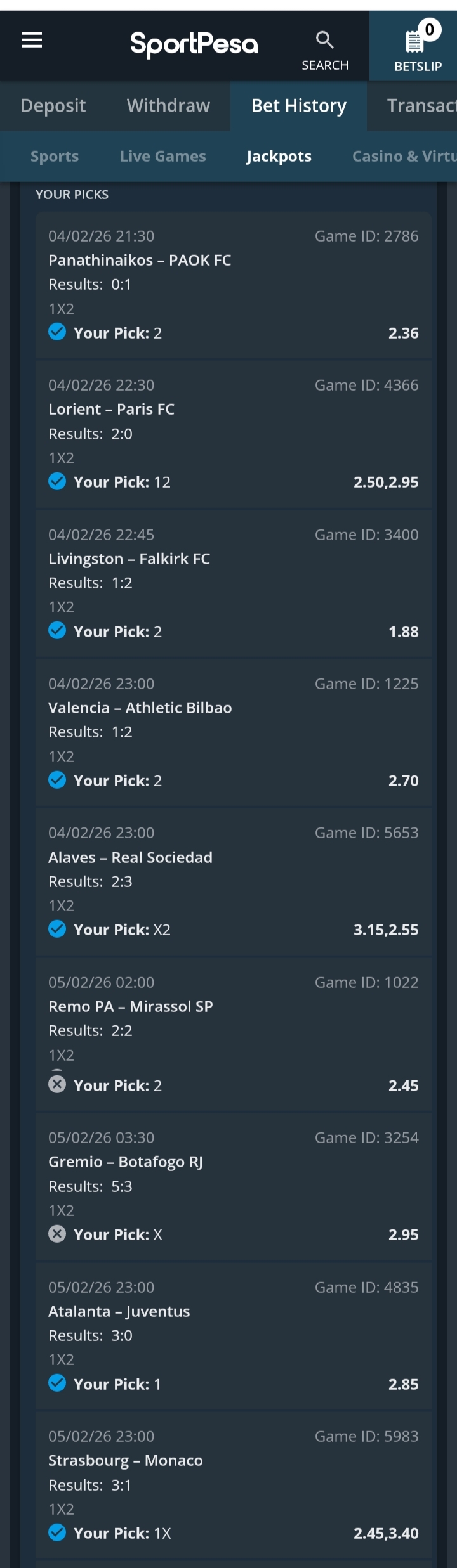
Task: Select the Bet History tab
Action: 298,106
